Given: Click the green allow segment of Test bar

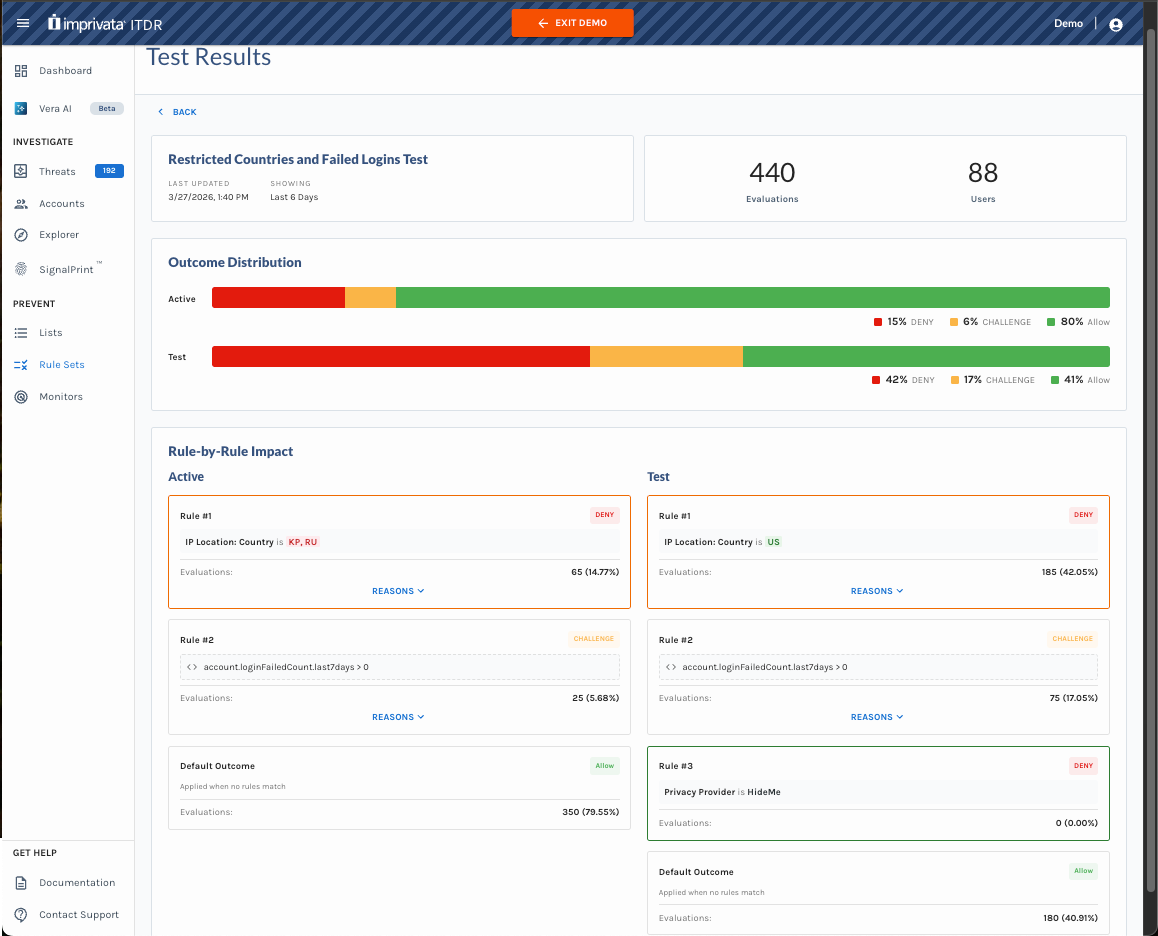Looking at the screenshot, I should [x=926, y=356].
